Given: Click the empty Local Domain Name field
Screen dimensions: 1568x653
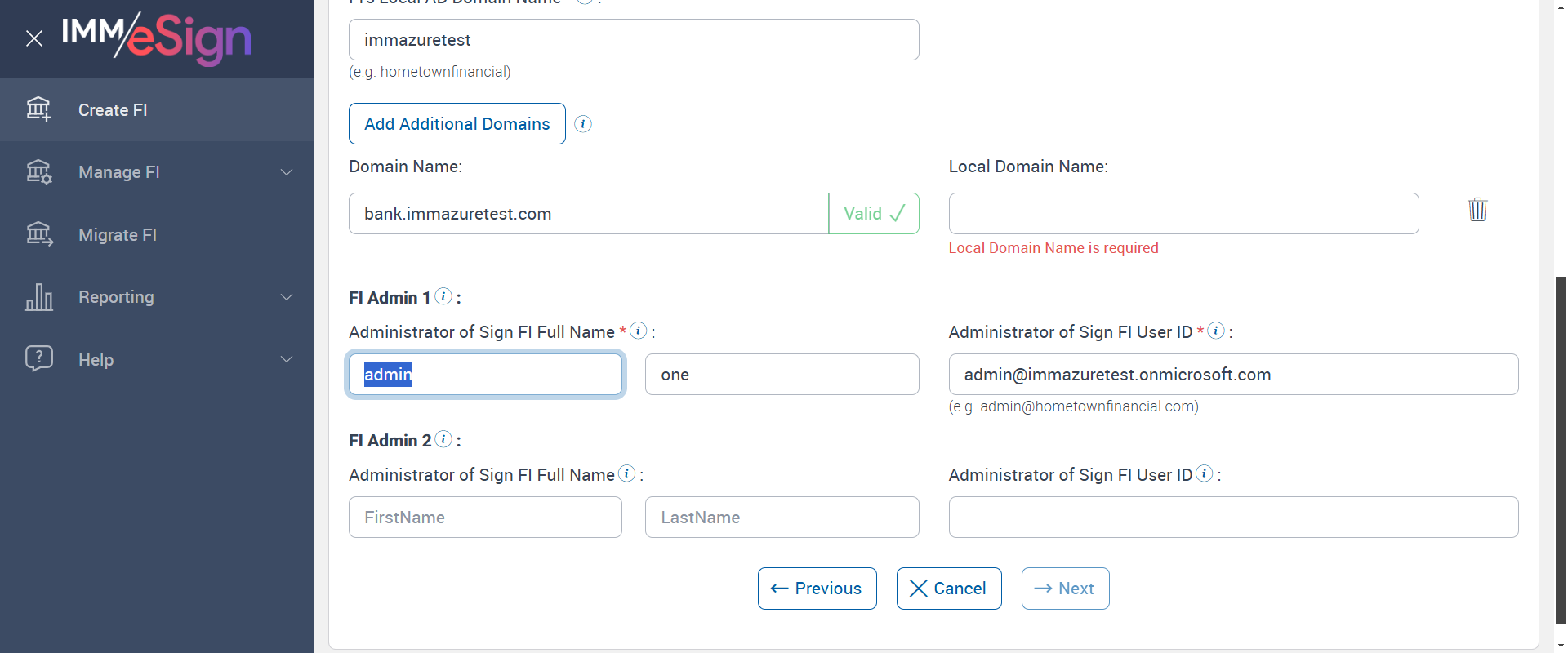Looking at the screenshot, I should pos(1183,214).
